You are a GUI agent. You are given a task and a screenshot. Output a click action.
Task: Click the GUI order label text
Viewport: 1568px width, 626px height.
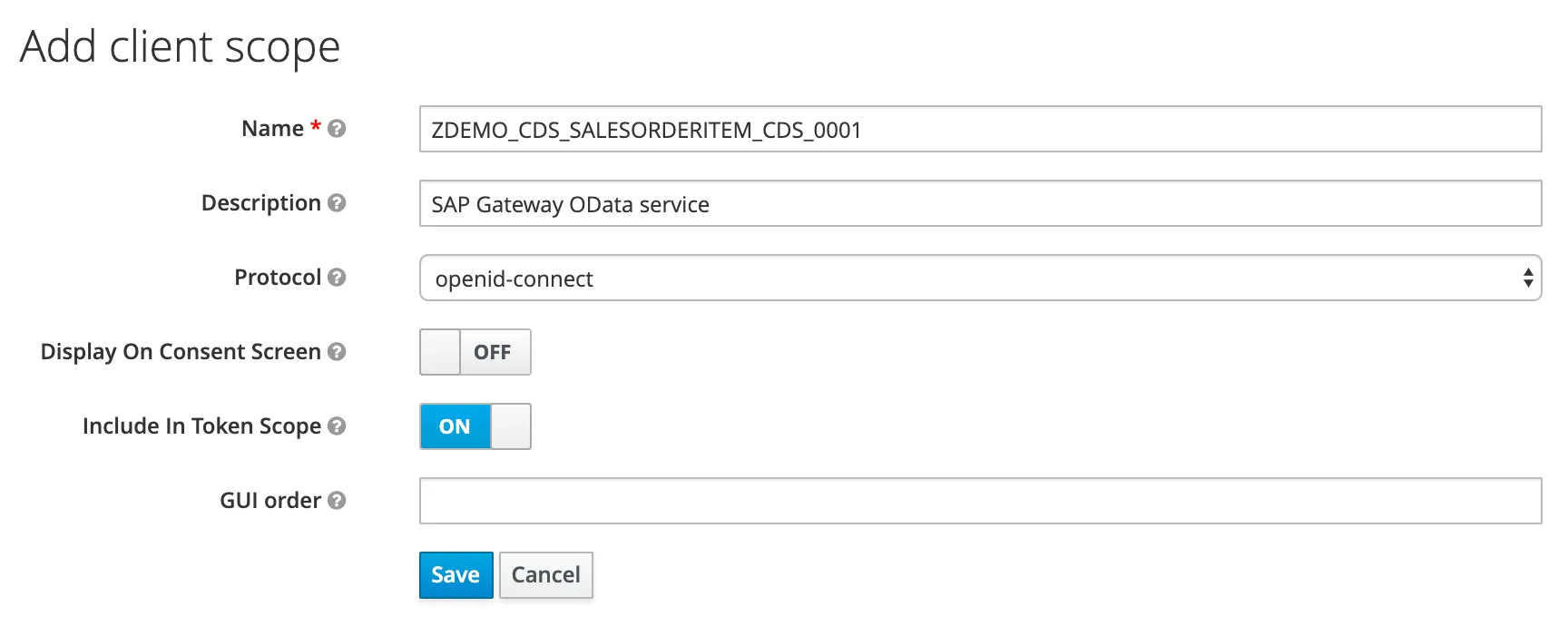pyautogui.click(x=269, y=501)
